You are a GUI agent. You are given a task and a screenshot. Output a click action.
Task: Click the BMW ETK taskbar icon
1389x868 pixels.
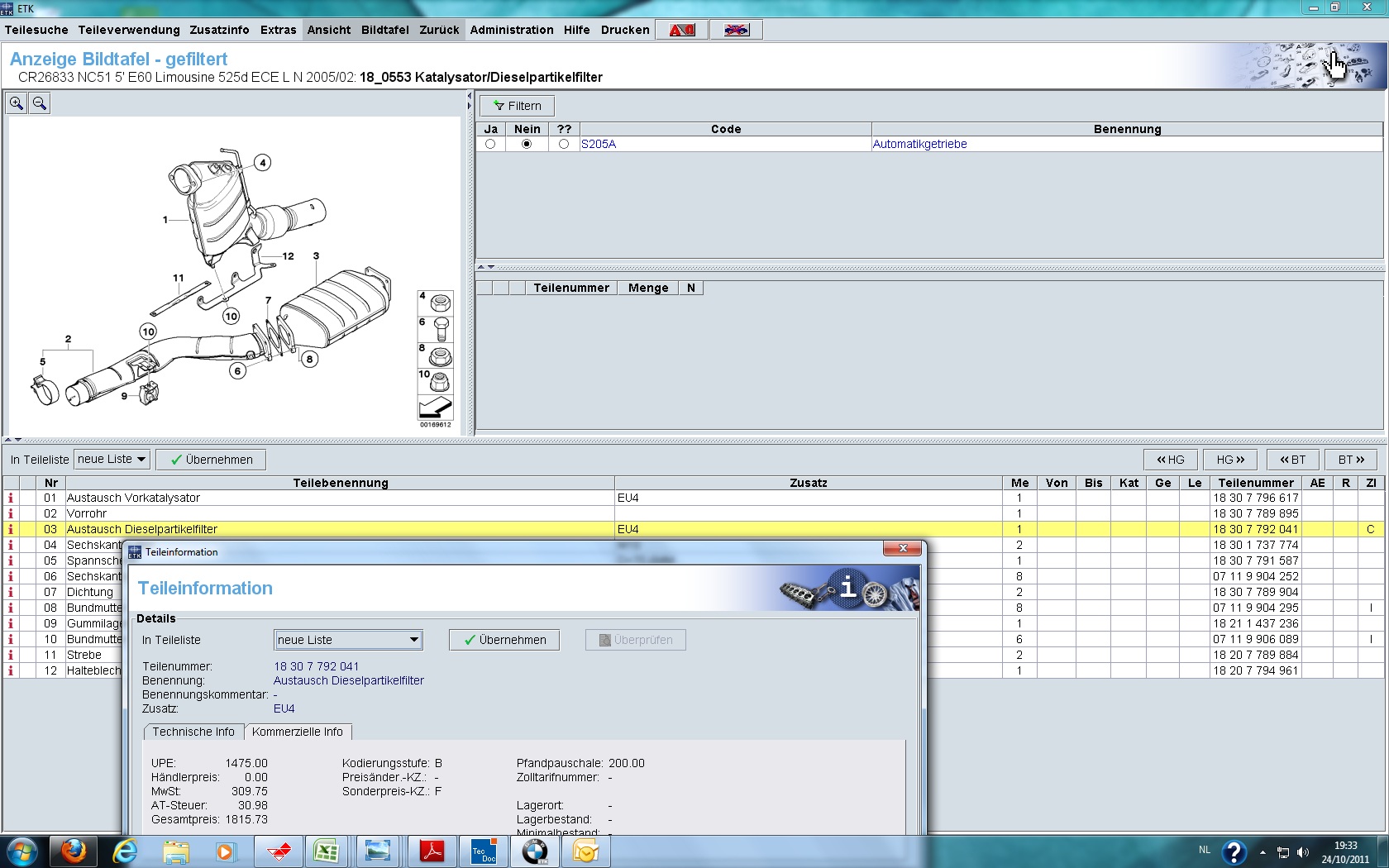coord(534,851)
